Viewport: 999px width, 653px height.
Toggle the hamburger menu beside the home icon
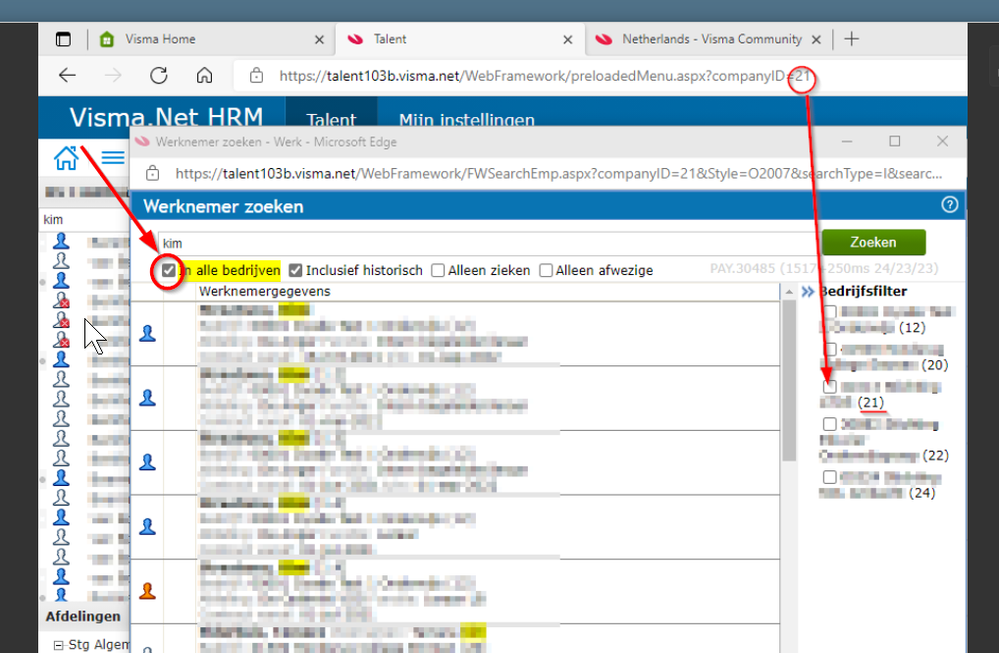(113, 157)
